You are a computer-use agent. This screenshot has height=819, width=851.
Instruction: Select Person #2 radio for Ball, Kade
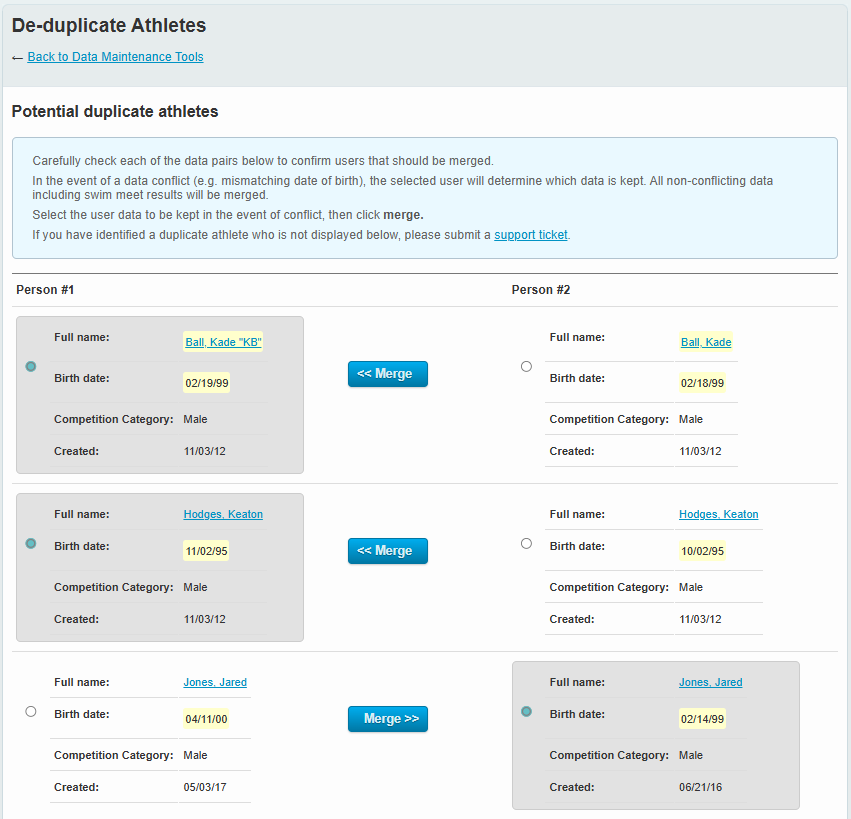[x=527, y=367]
